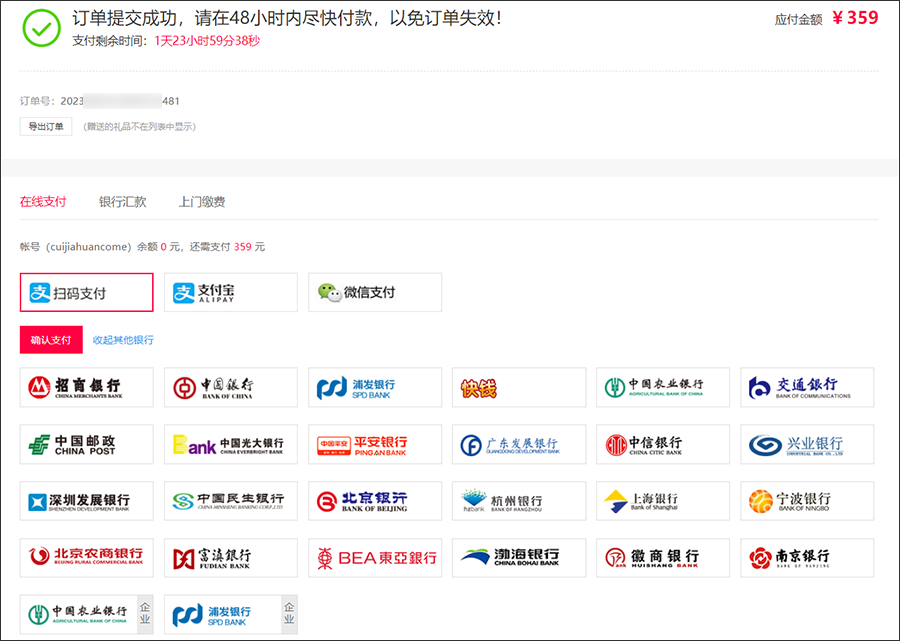Click the account name cuijiahuancome text
The image size is (900, 641).
(x=87, y=247)
